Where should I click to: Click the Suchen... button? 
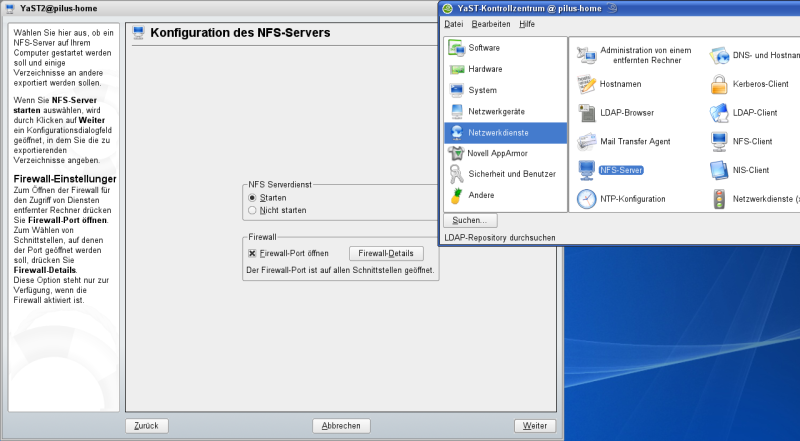coord(470,220)
